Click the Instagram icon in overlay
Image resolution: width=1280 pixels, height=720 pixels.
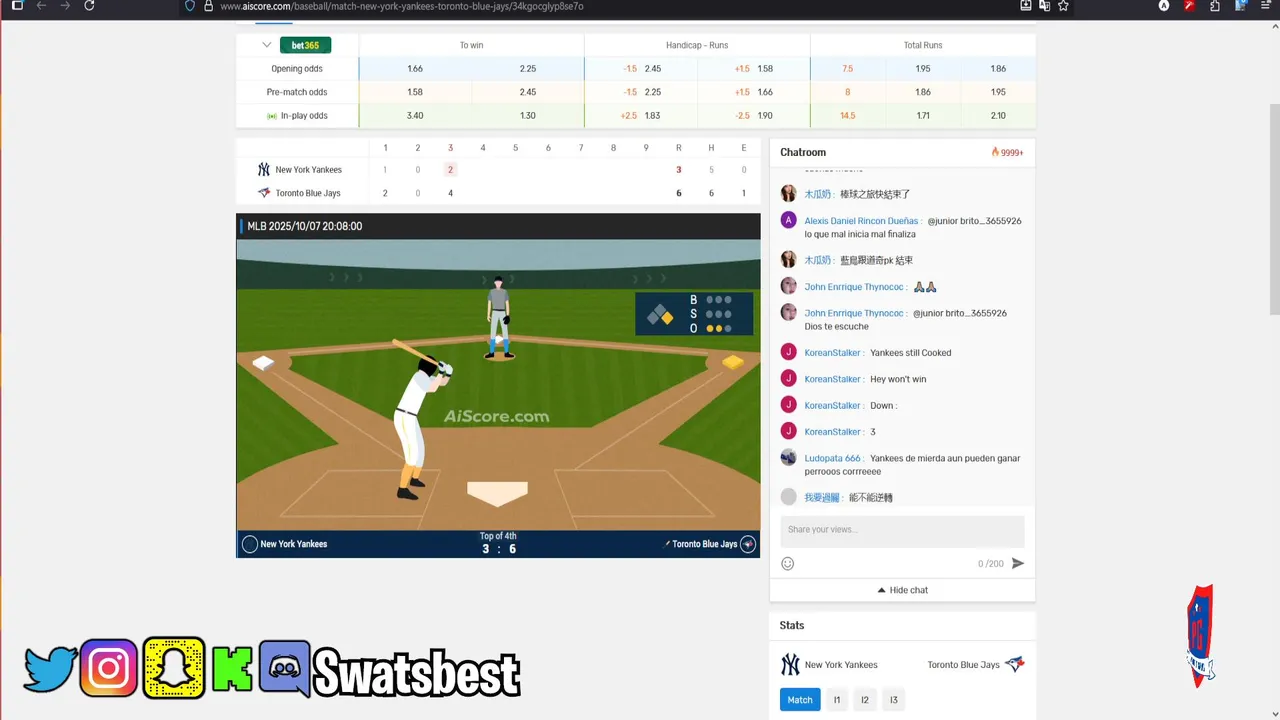coord(109,669)
